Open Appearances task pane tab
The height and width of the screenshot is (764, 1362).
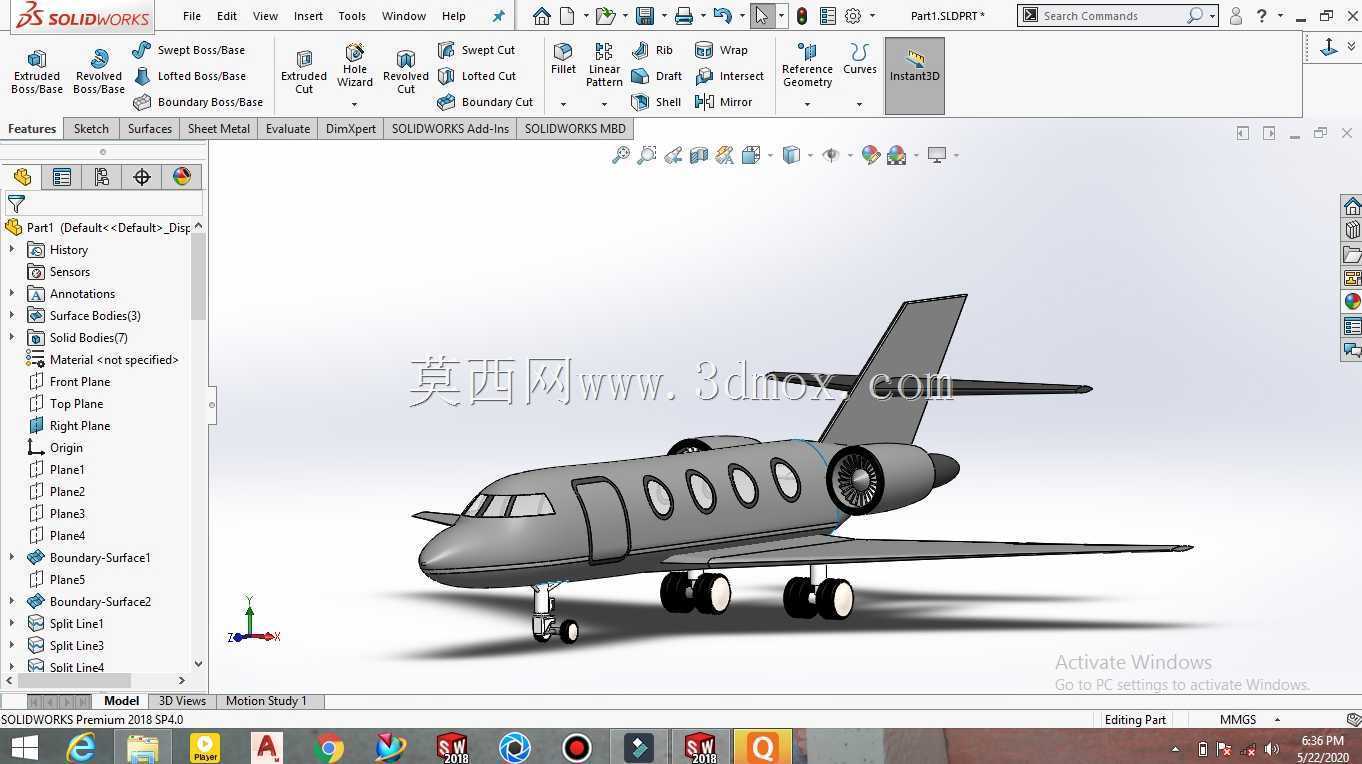click(1352, 301)
